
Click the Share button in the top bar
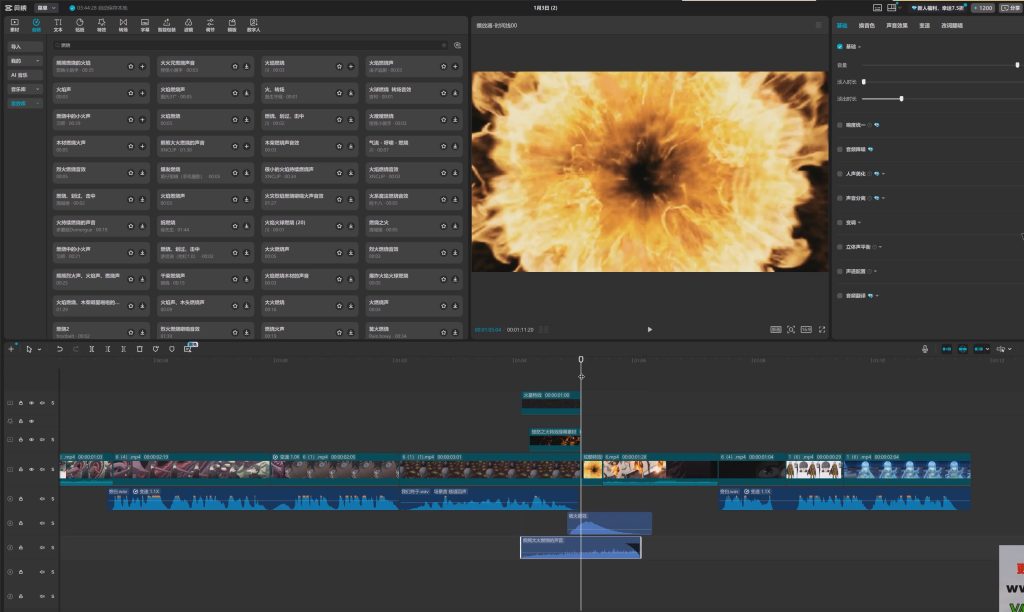pyautogui.click(x=1010, y=8)
